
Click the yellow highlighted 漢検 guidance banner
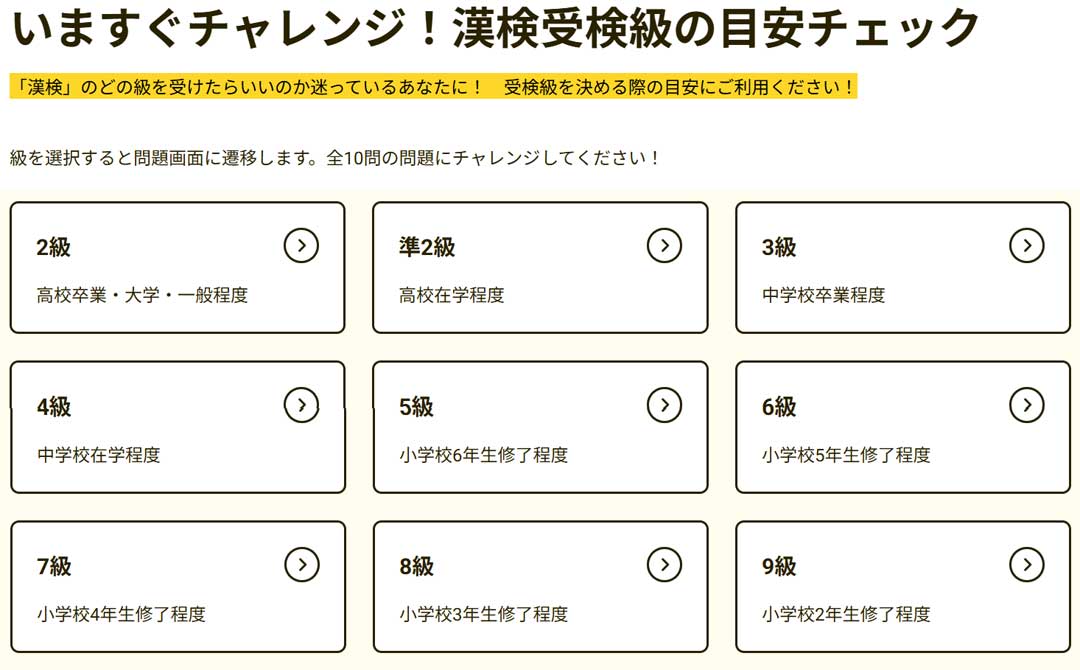433,87
